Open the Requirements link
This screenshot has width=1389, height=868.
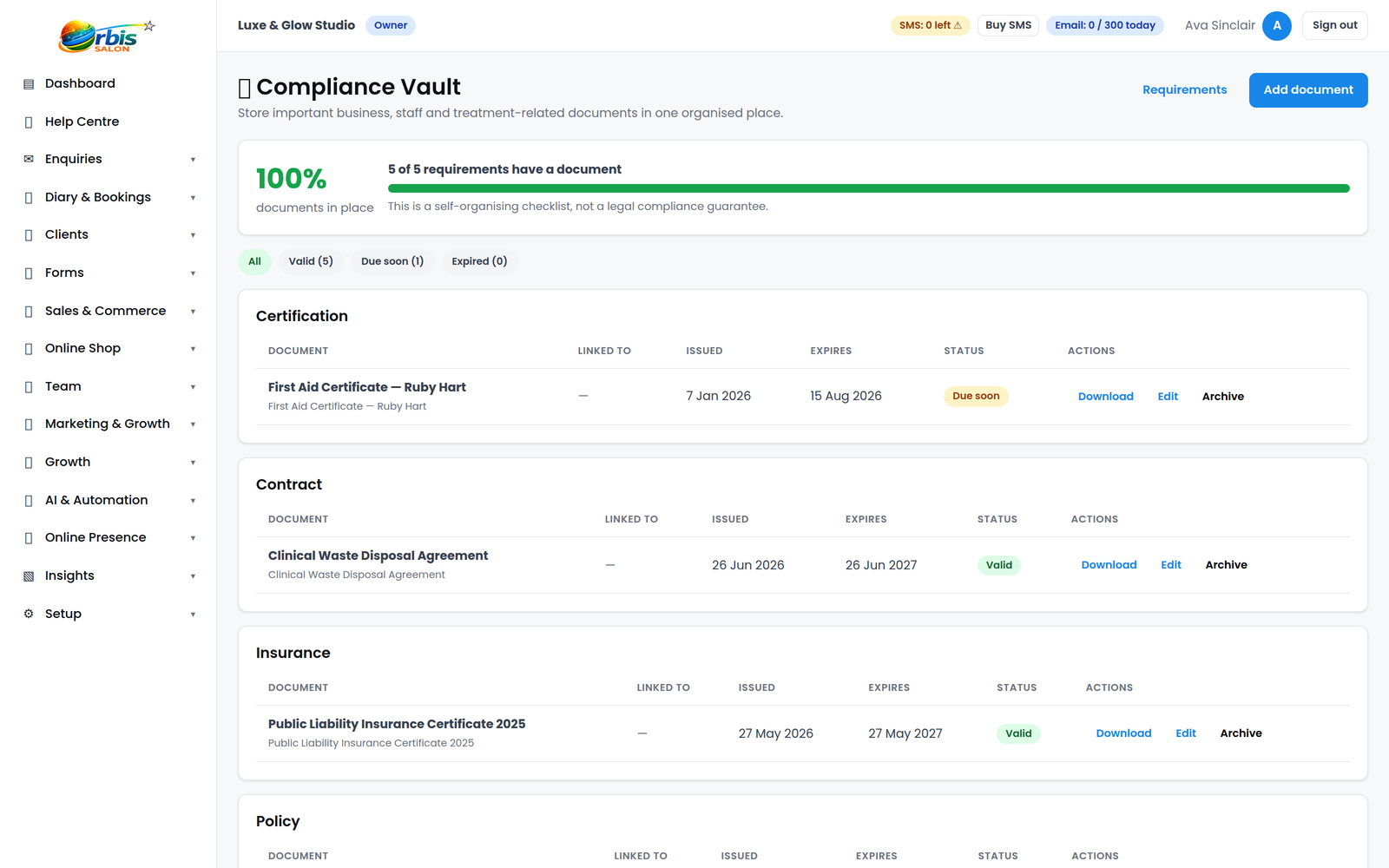click(x=1184, y=90)
